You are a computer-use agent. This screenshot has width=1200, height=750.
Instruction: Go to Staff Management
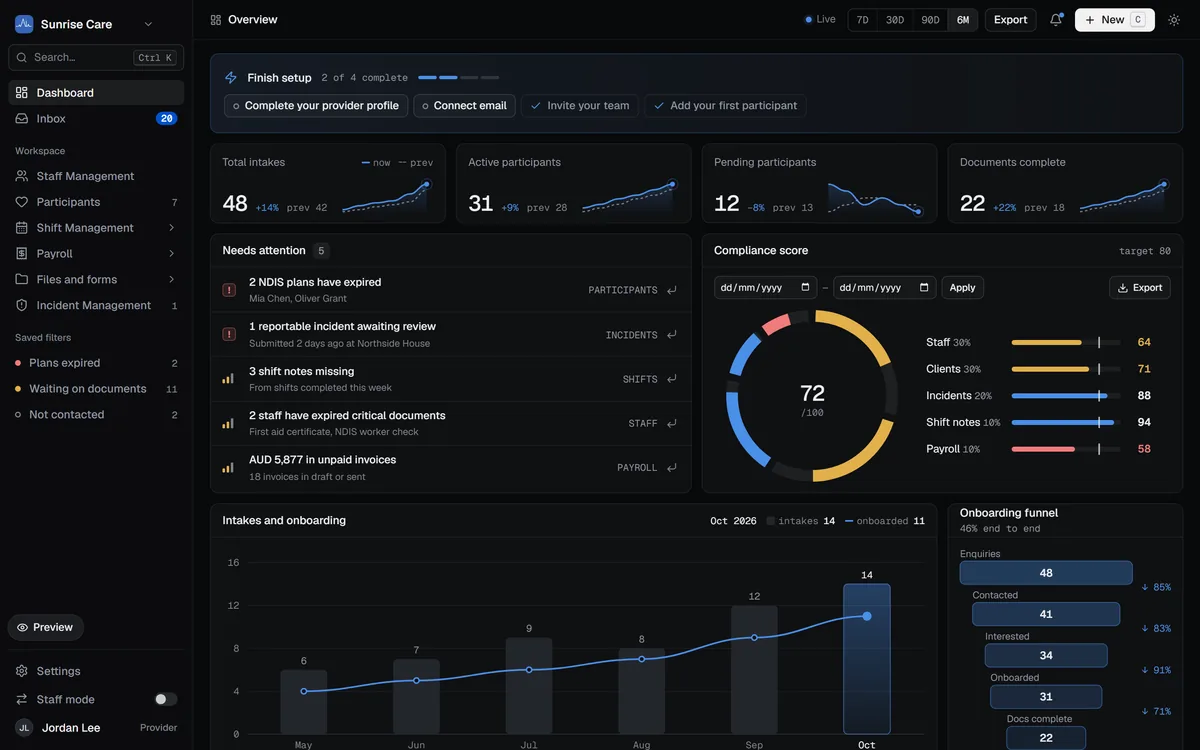coord(96,176)
